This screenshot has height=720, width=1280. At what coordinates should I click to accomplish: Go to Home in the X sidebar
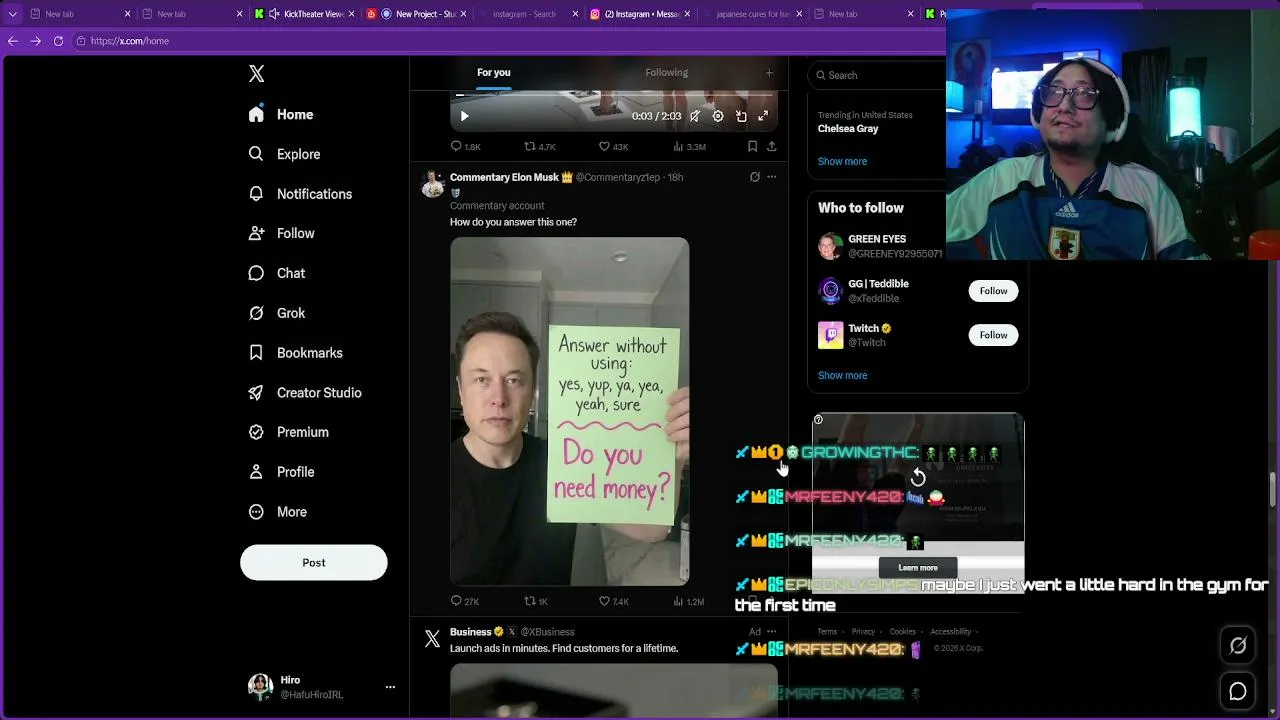click(x=281, y=115)
